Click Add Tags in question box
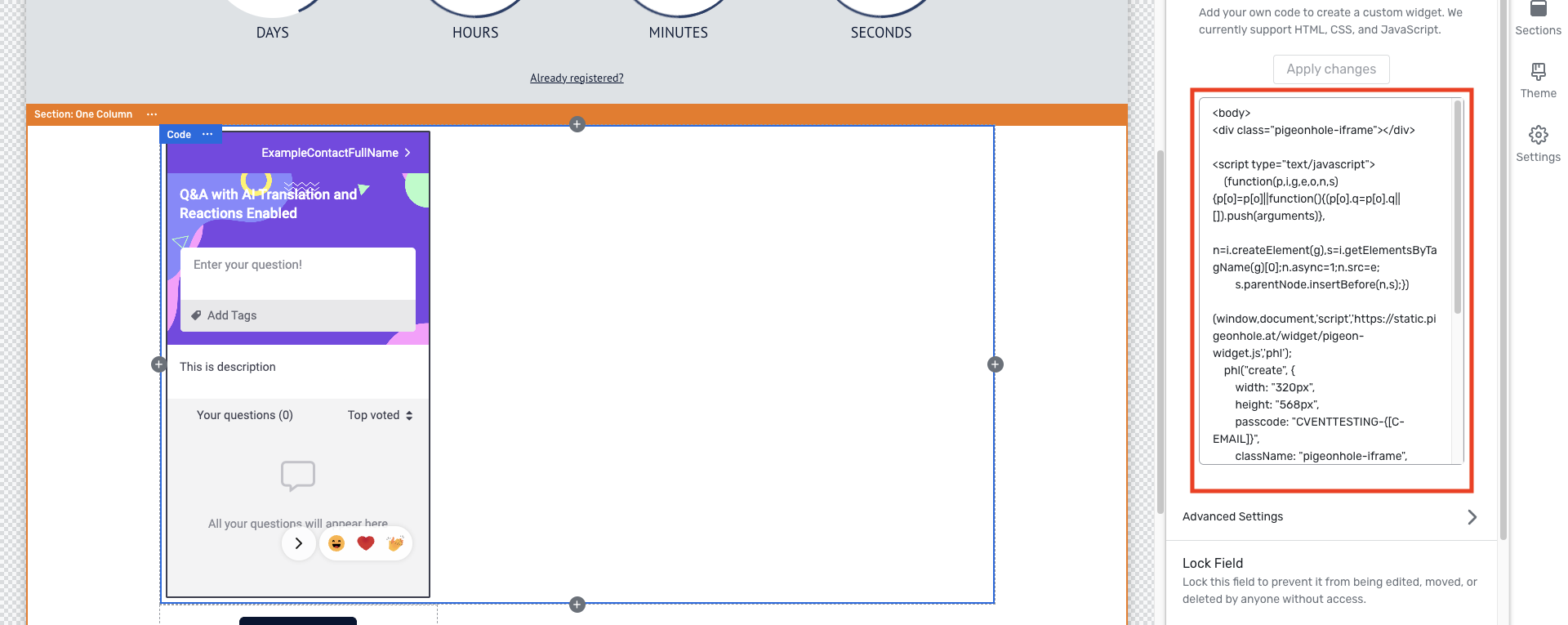The image size is (1568, 625). point(232,315)
